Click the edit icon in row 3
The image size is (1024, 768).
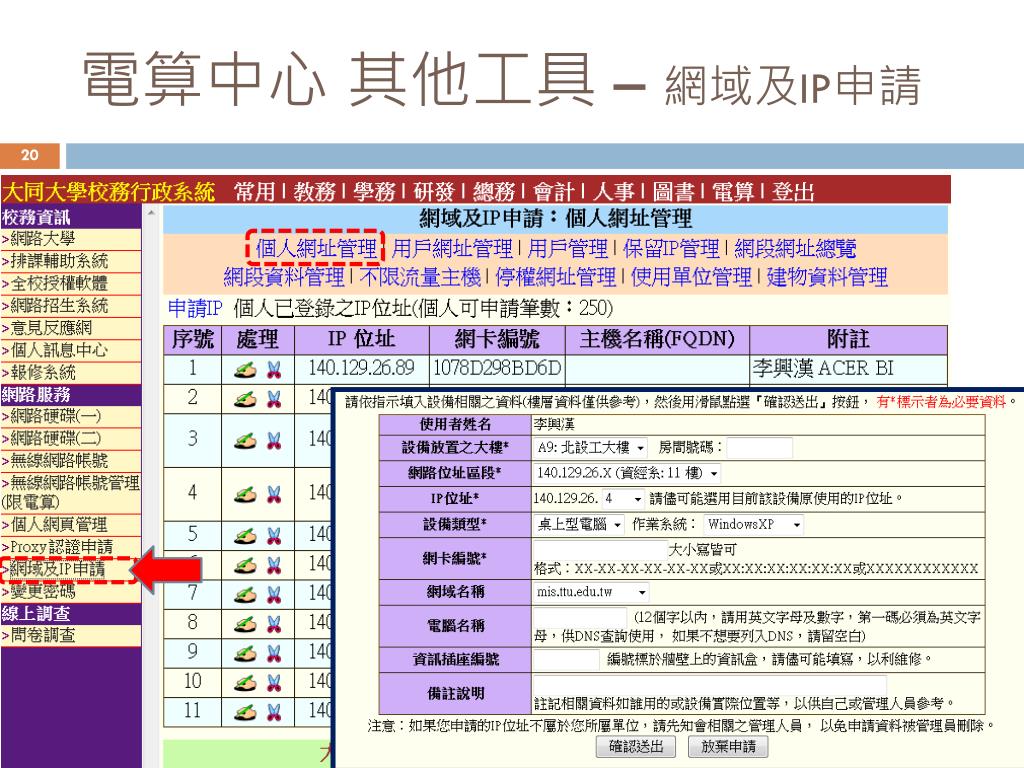tap(246, 441)
